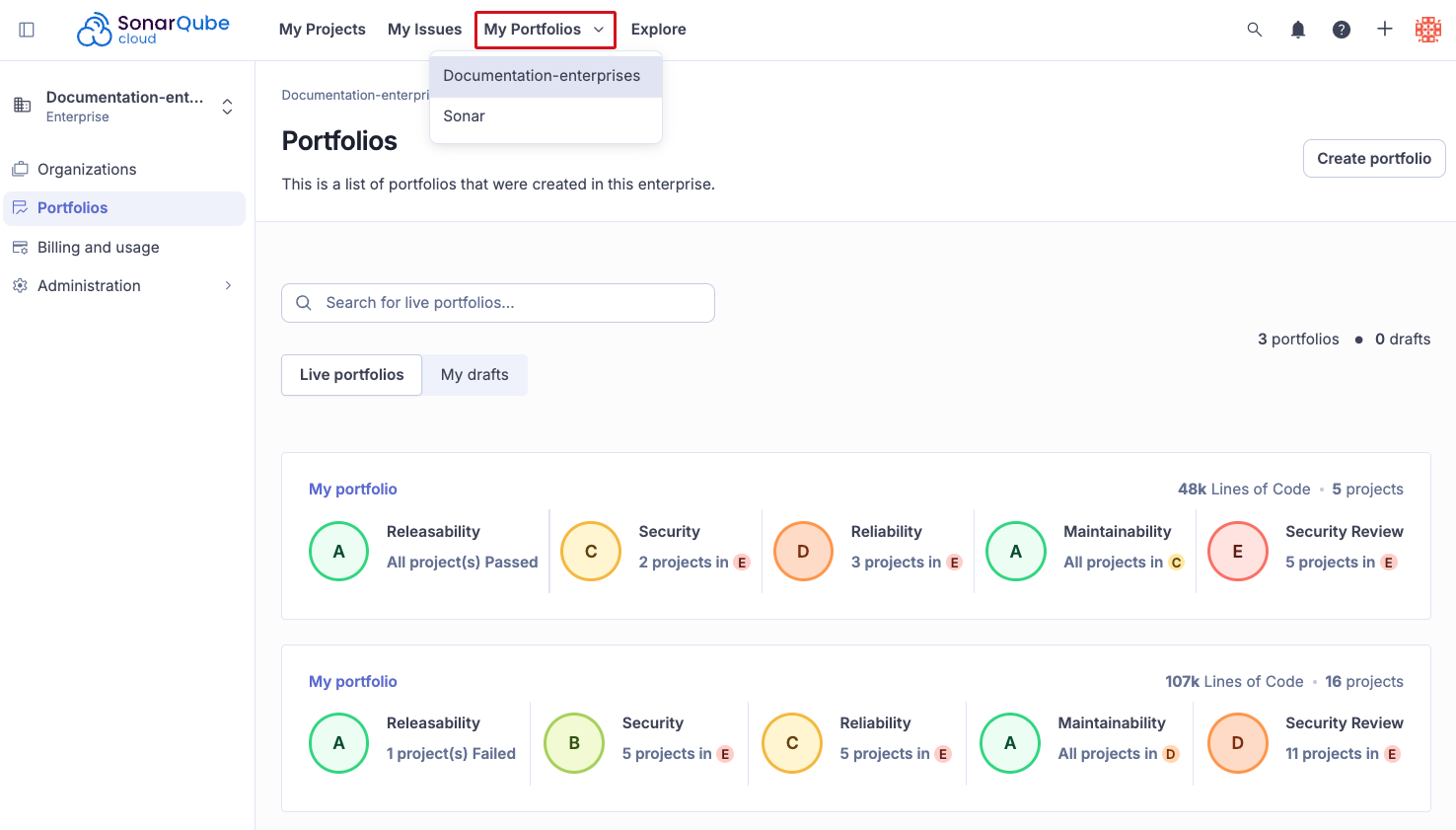Go to Explore in the top navigation
This screenshot has height=830, width=1456.
658,30
